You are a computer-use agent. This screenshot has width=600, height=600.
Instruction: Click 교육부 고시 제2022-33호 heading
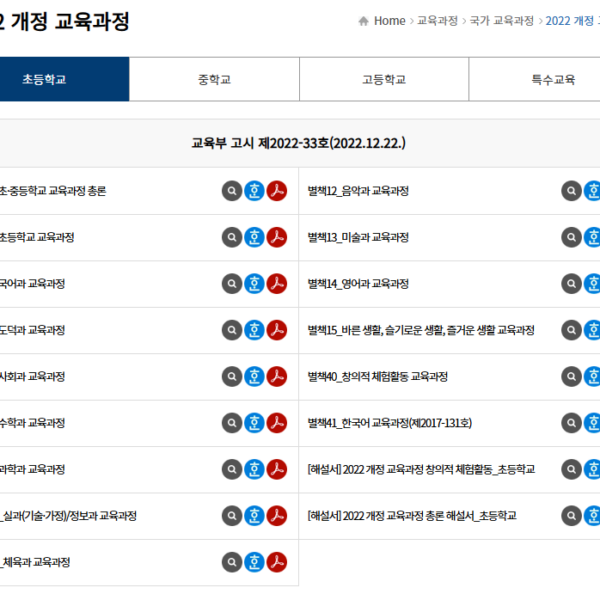(298, 143)
